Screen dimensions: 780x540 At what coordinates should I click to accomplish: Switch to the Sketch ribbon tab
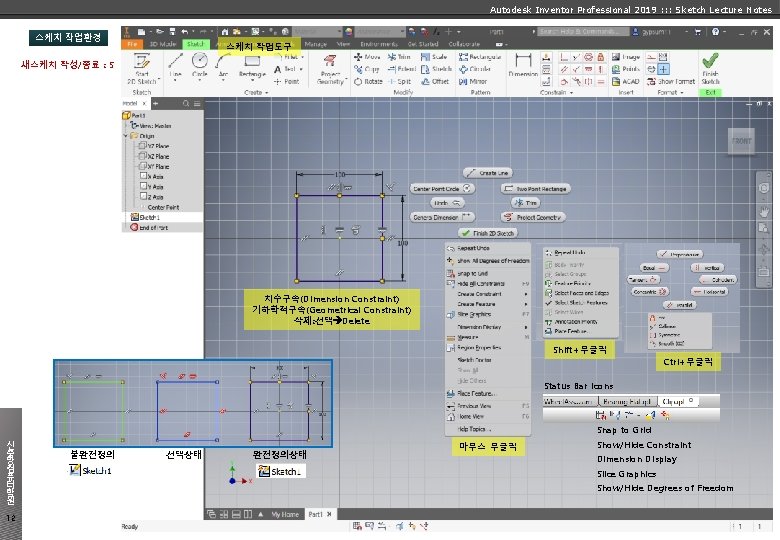[x=195, y=44]
